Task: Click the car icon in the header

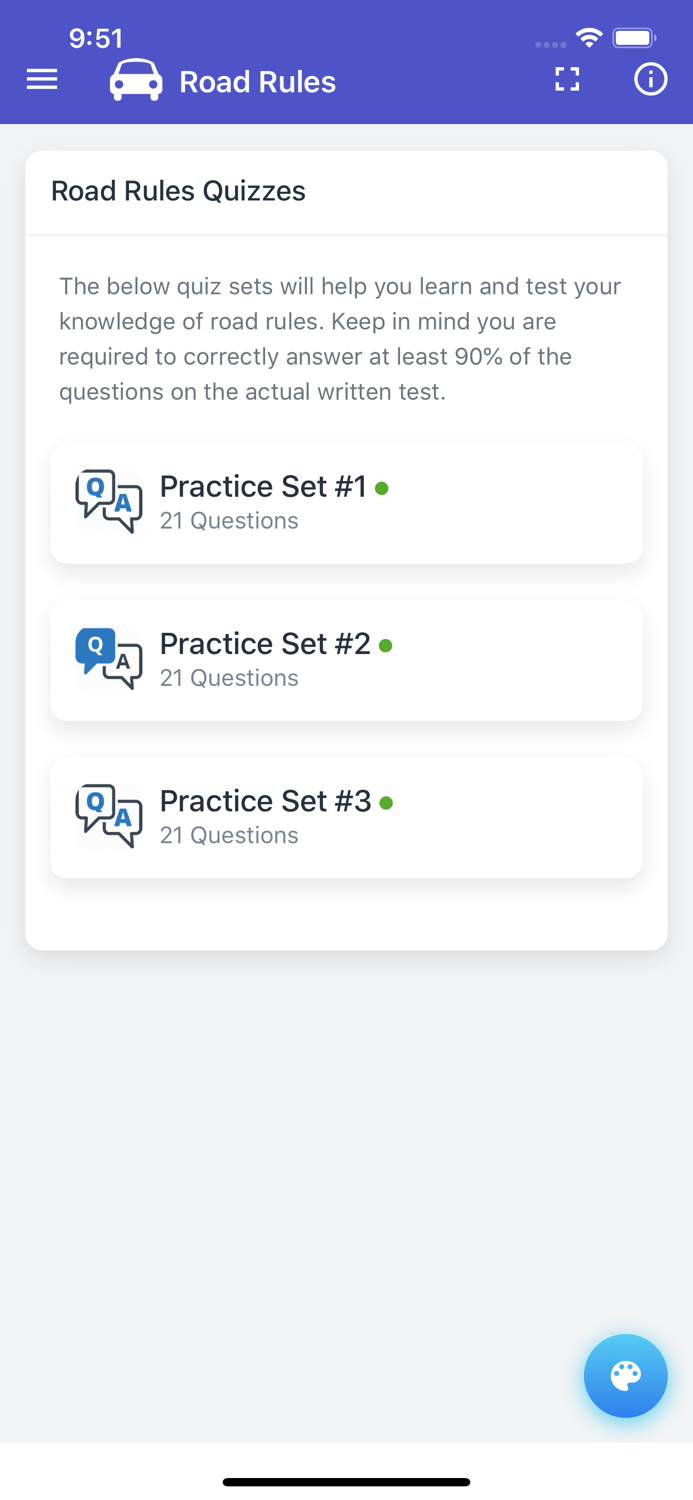Action: pyautogui.click(x=135, y=79)
